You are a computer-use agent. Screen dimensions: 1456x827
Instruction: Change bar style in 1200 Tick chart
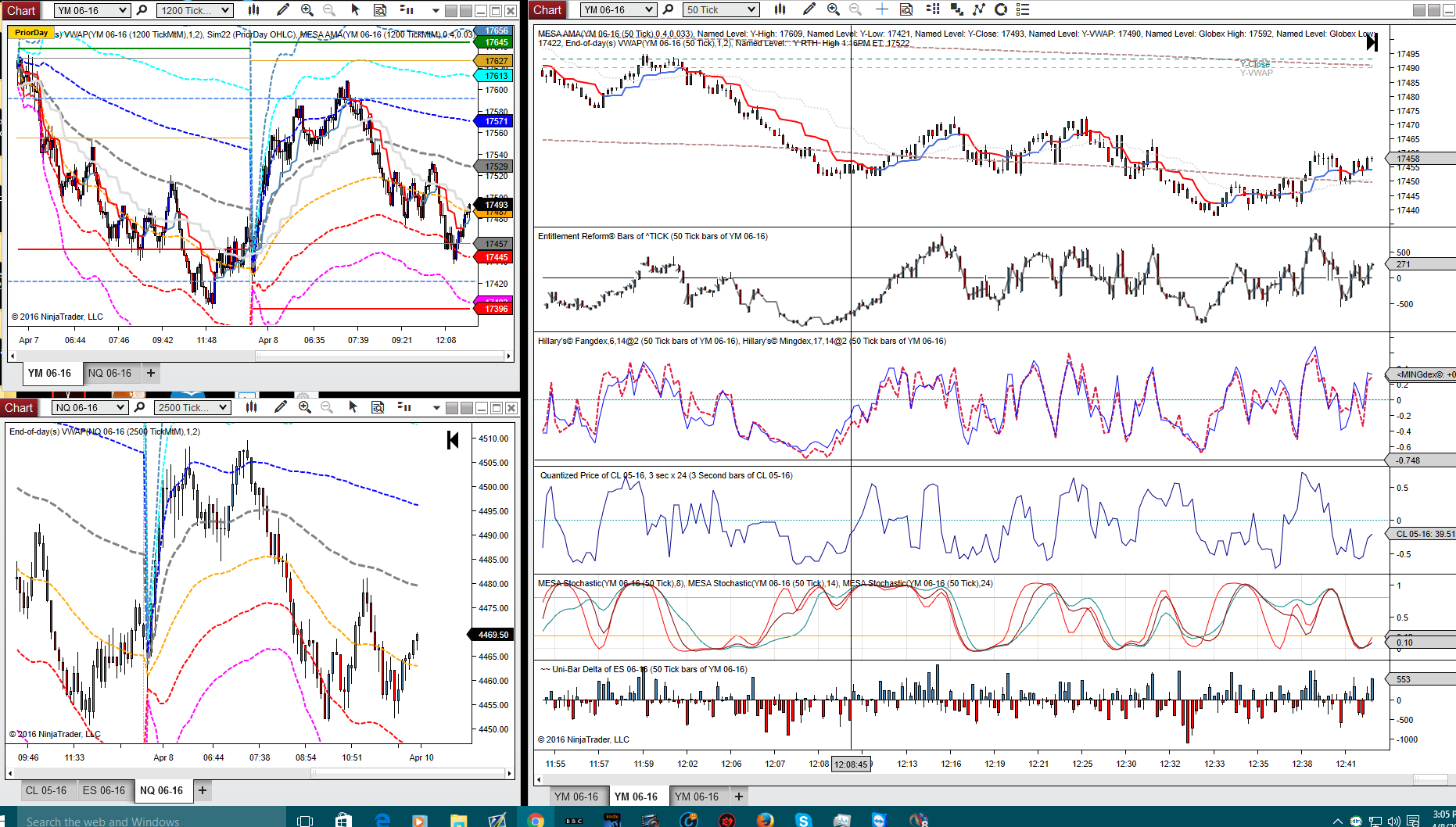coord(254,10)
